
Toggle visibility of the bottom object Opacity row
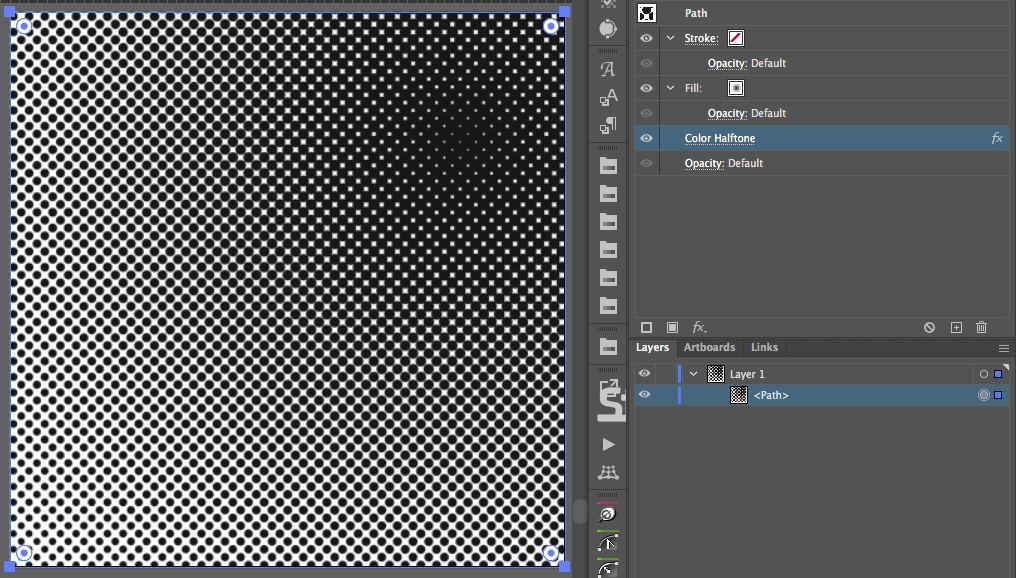[646, 163]
